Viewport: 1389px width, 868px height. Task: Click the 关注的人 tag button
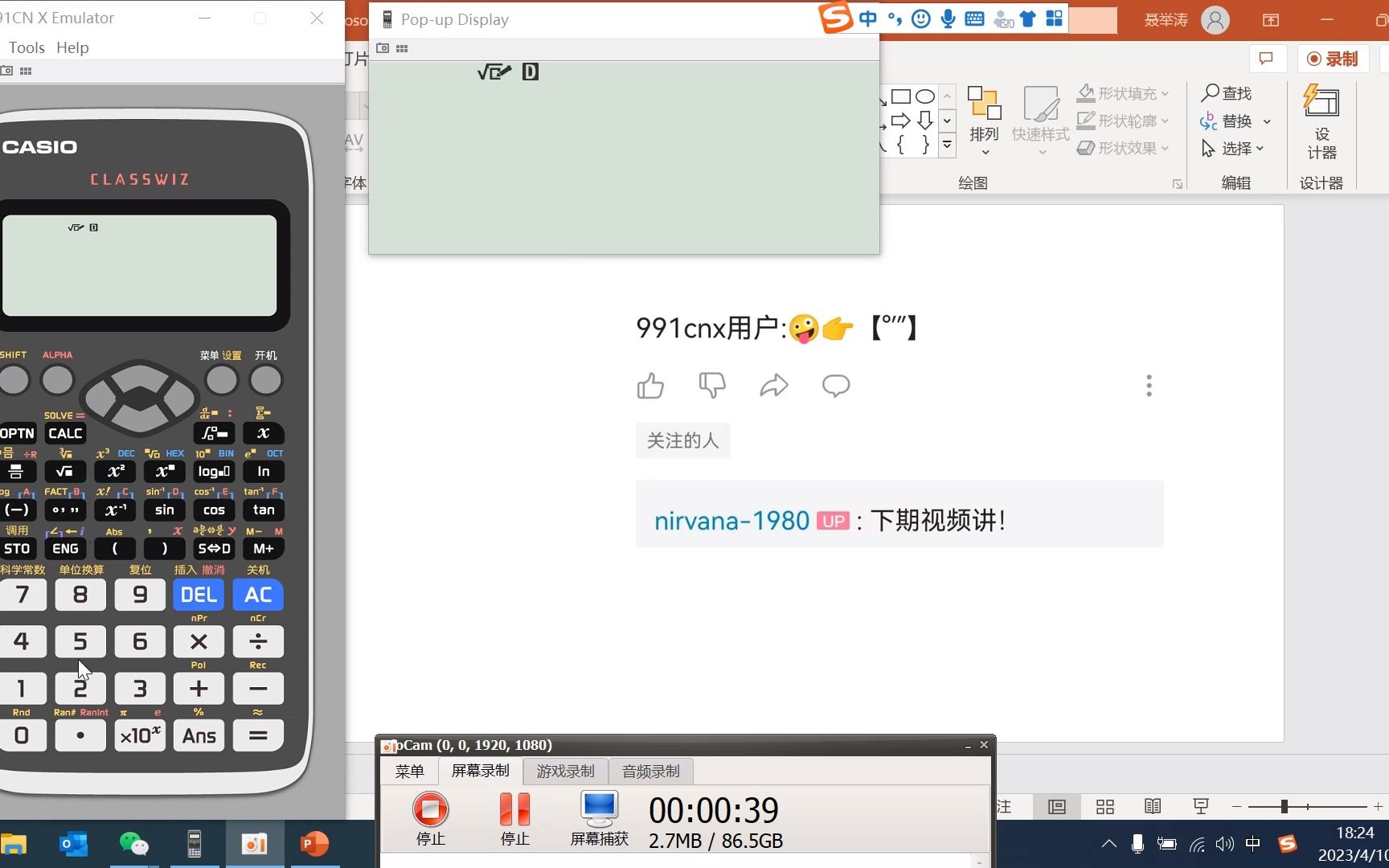coord(683,440)
